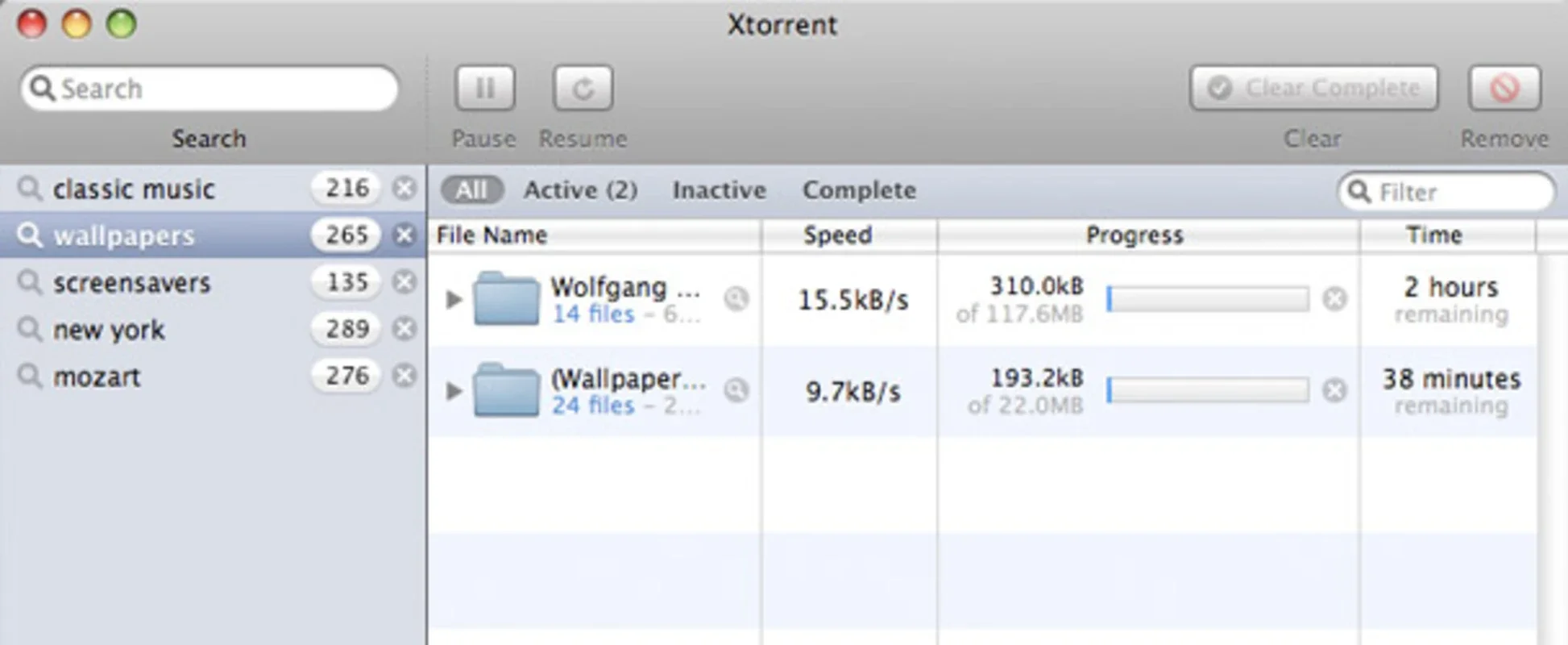Click the magnifier icon beside screensavers

[x=30, y=283]
